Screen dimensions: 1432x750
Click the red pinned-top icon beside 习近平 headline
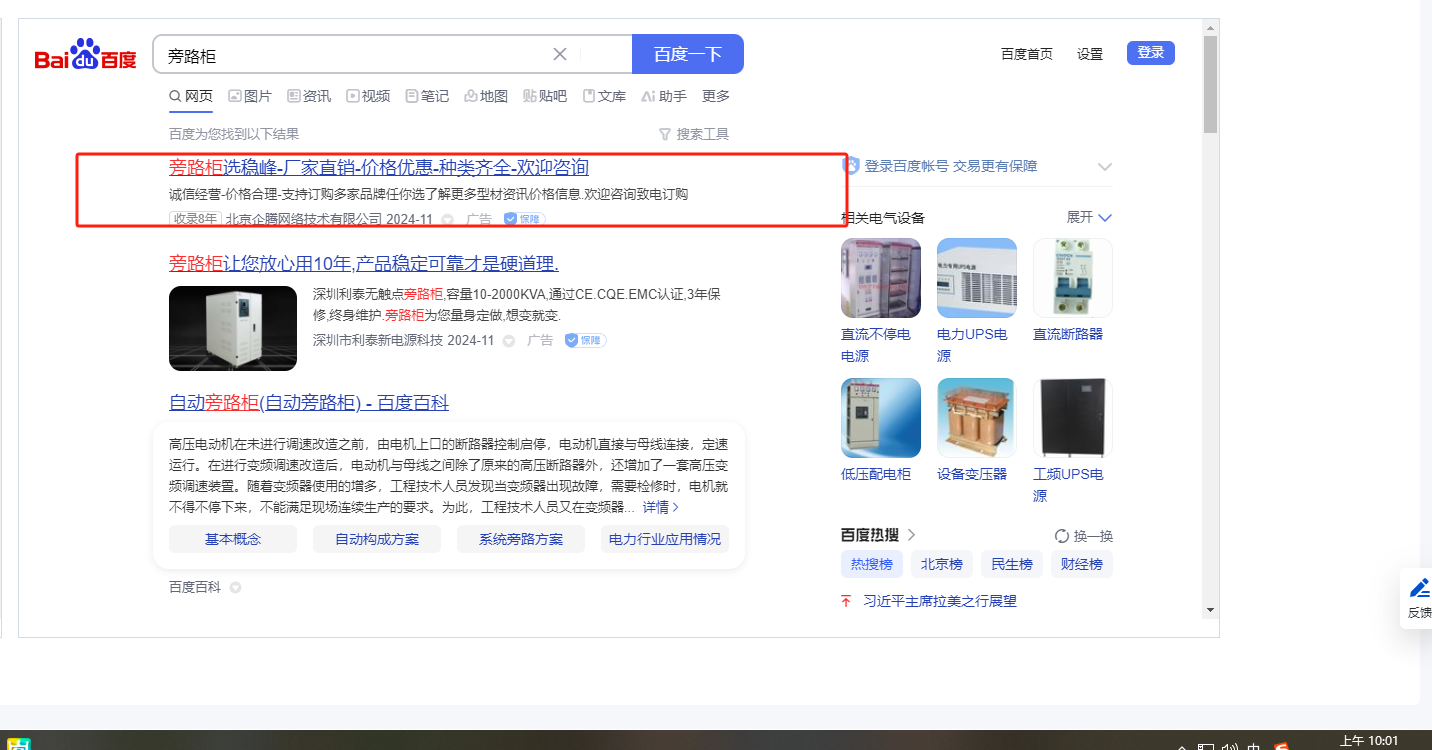(846, 601)
